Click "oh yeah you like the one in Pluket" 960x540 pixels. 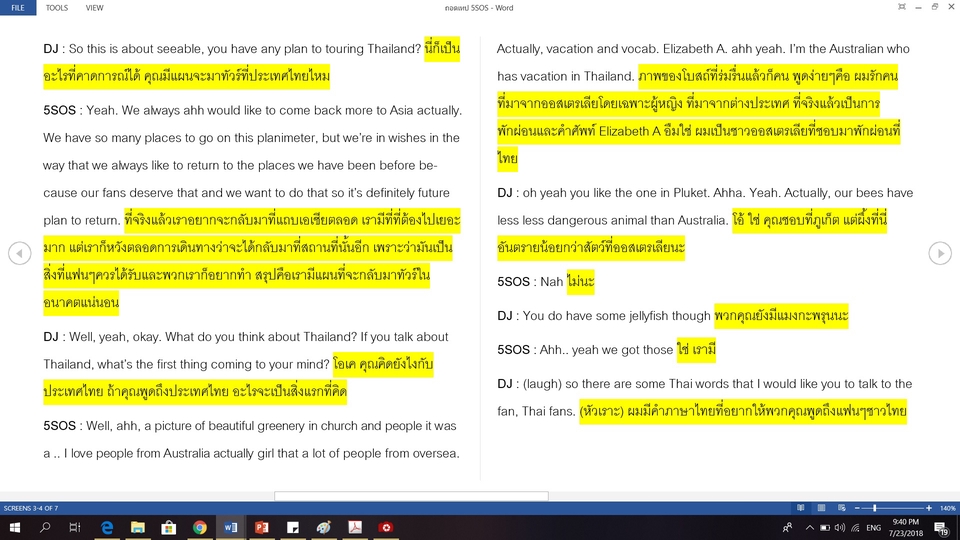(x=617, y=193)
